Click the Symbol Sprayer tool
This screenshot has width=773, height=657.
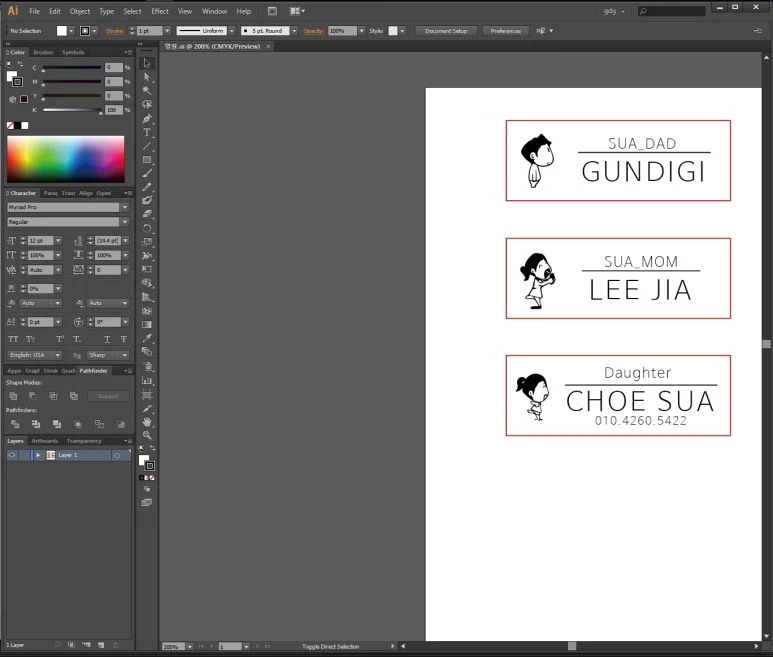coord(147,366)
